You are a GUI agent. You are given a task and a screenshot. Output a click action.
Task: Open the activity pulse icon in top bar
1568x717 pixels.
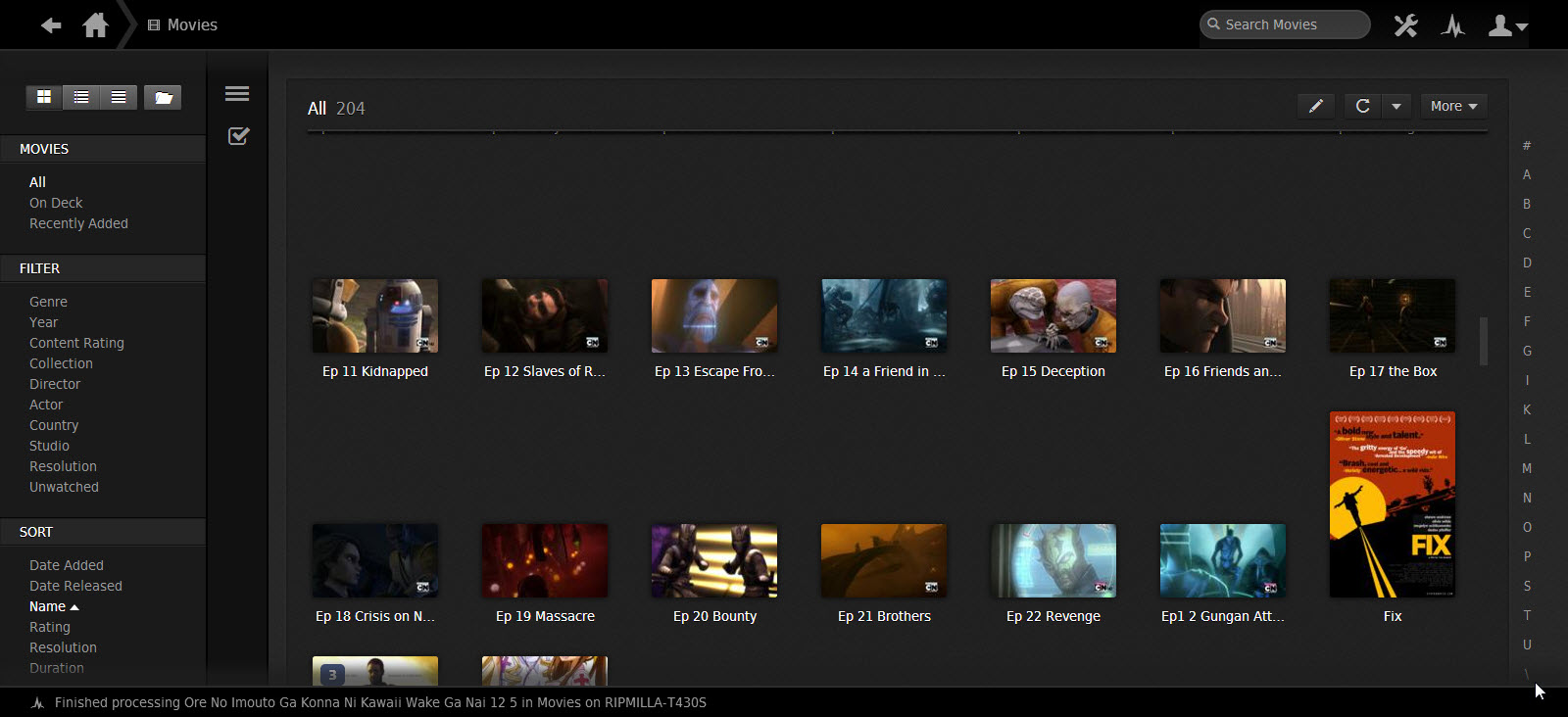pyautogui.click(x=1453, y=25)
